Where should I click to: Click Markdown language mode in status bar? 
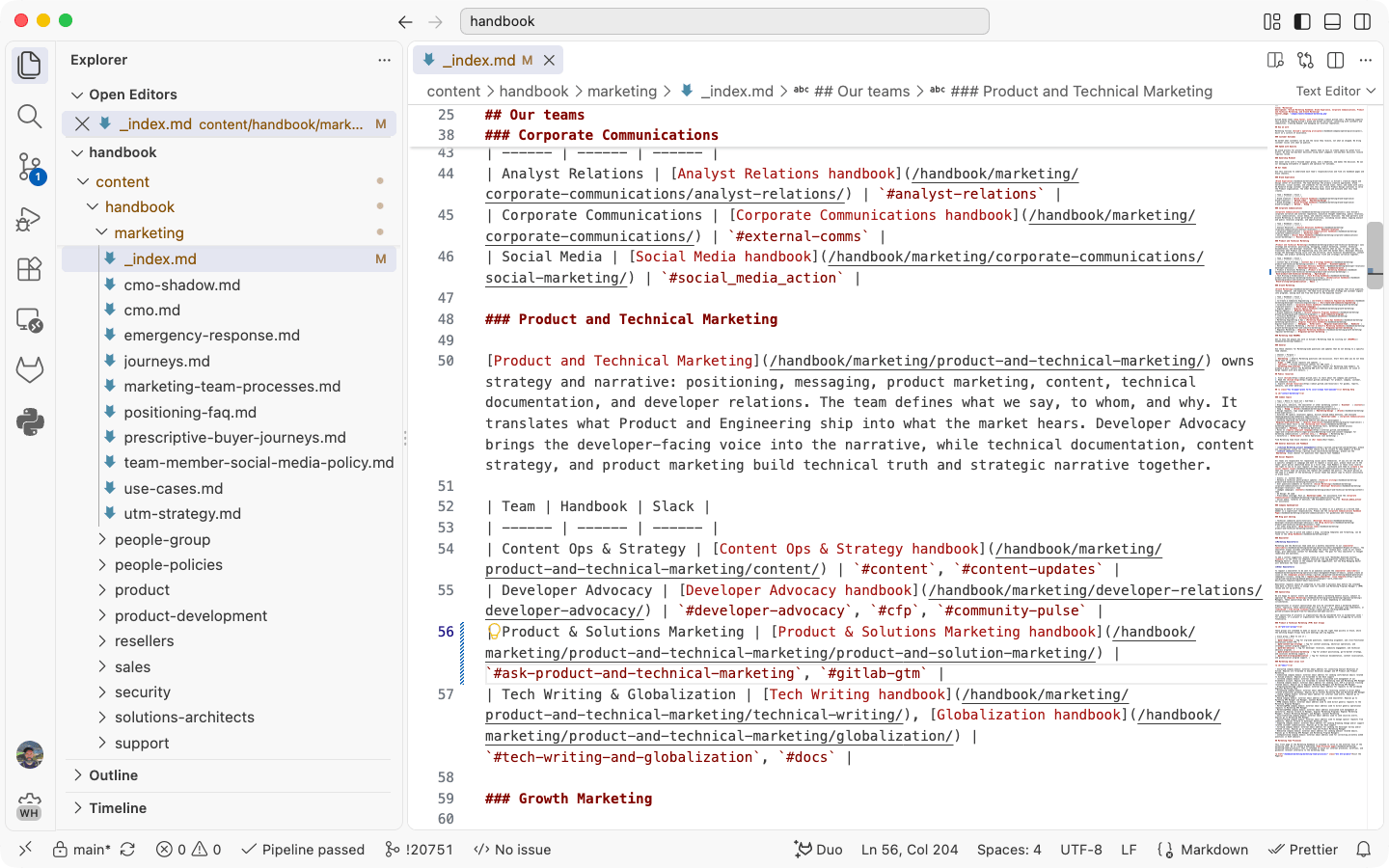tap(1202, 850)
